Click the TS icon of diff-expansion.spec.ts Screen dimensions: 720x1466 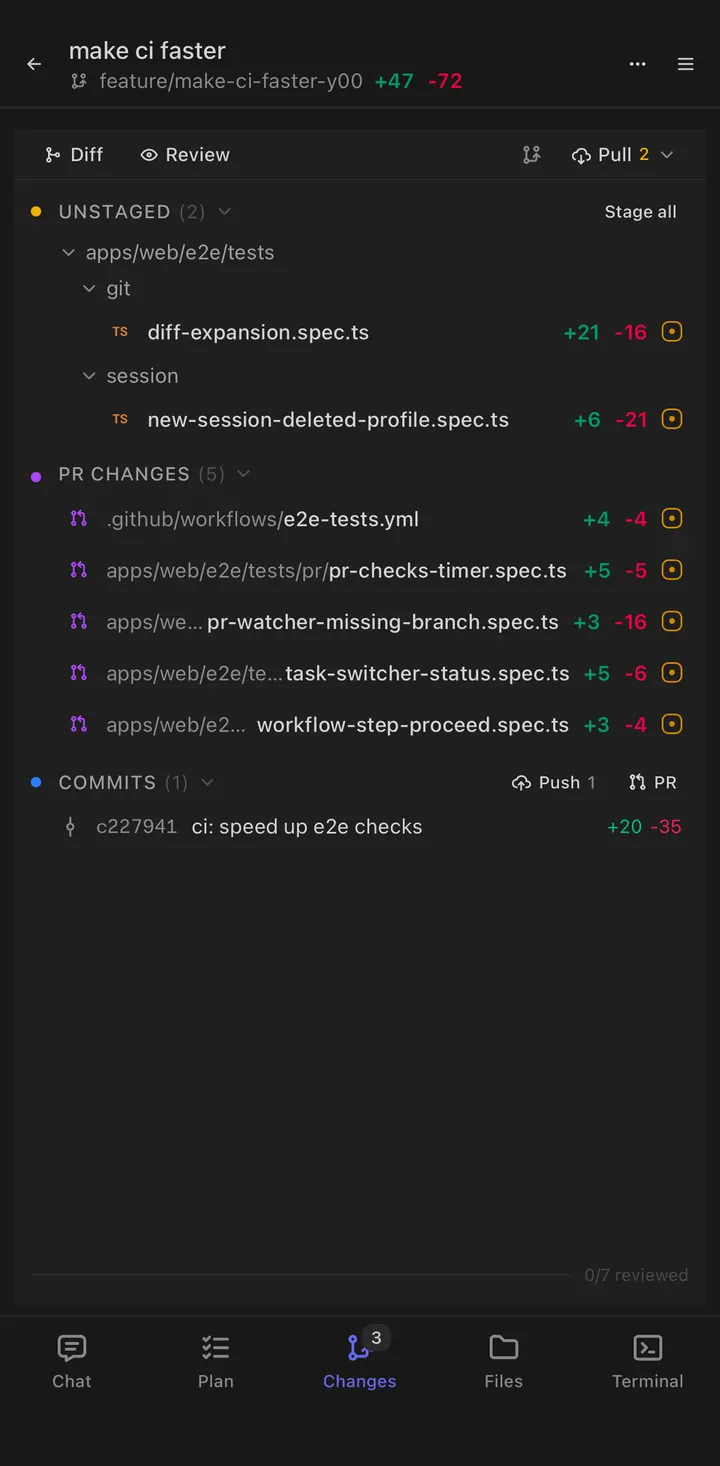pos(120,332)
